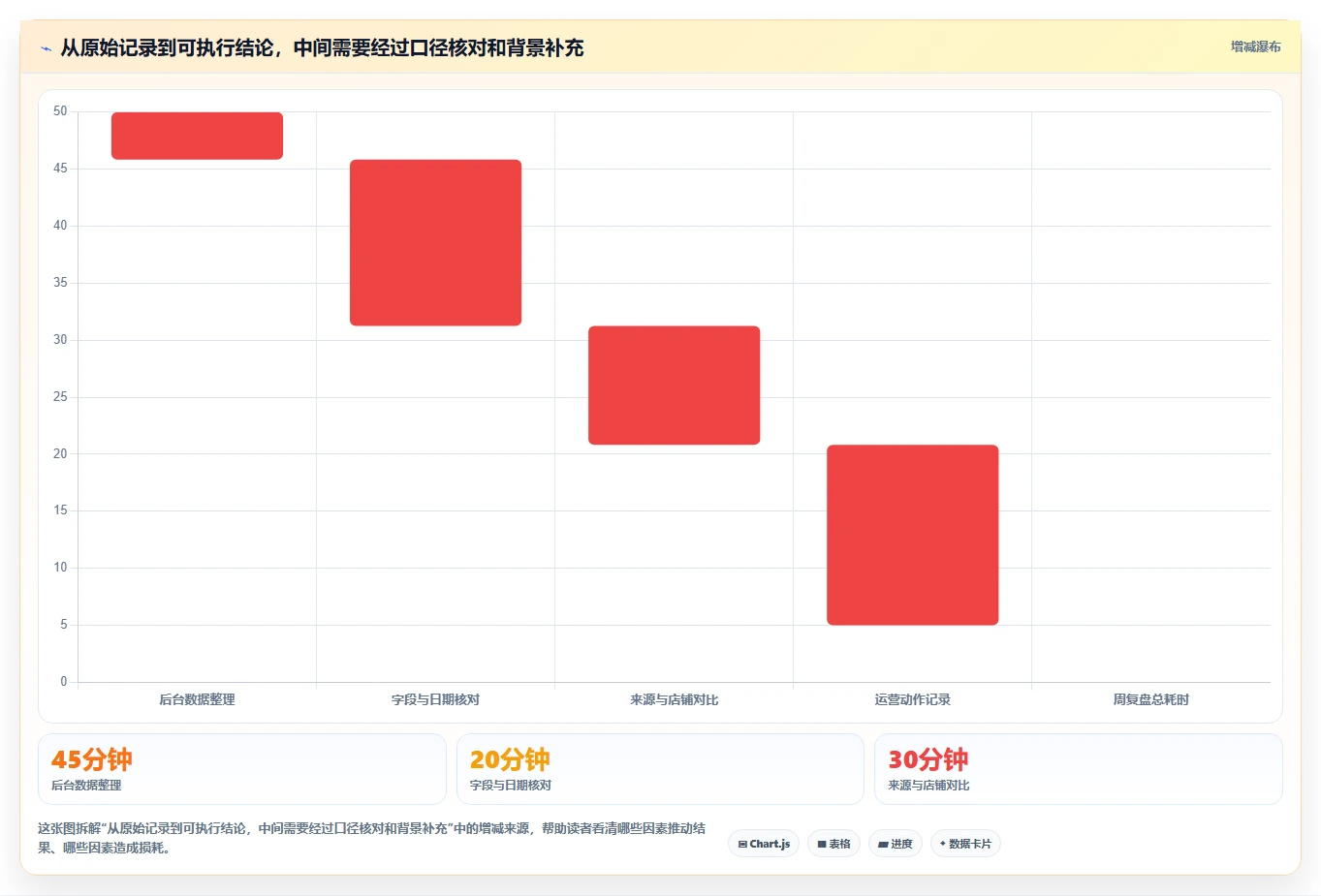1321x896 pixels.
Task: Open the 20分钟 data card
Action: (x=660, y=769)
